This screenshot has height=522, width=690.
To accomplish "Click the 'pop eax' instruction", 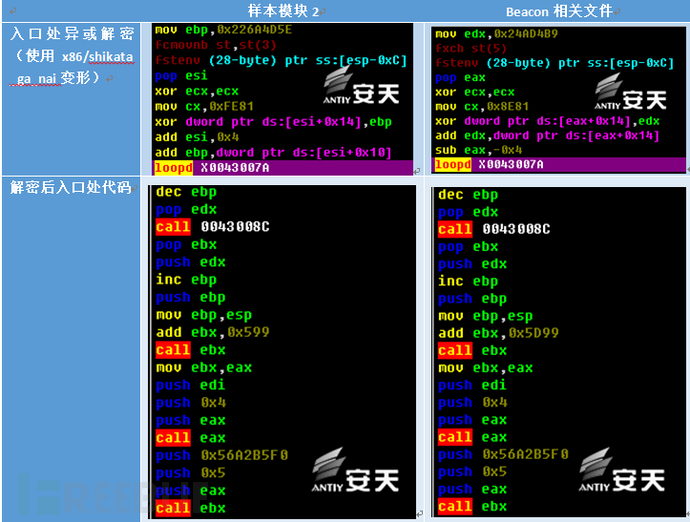I will [460, 78].
